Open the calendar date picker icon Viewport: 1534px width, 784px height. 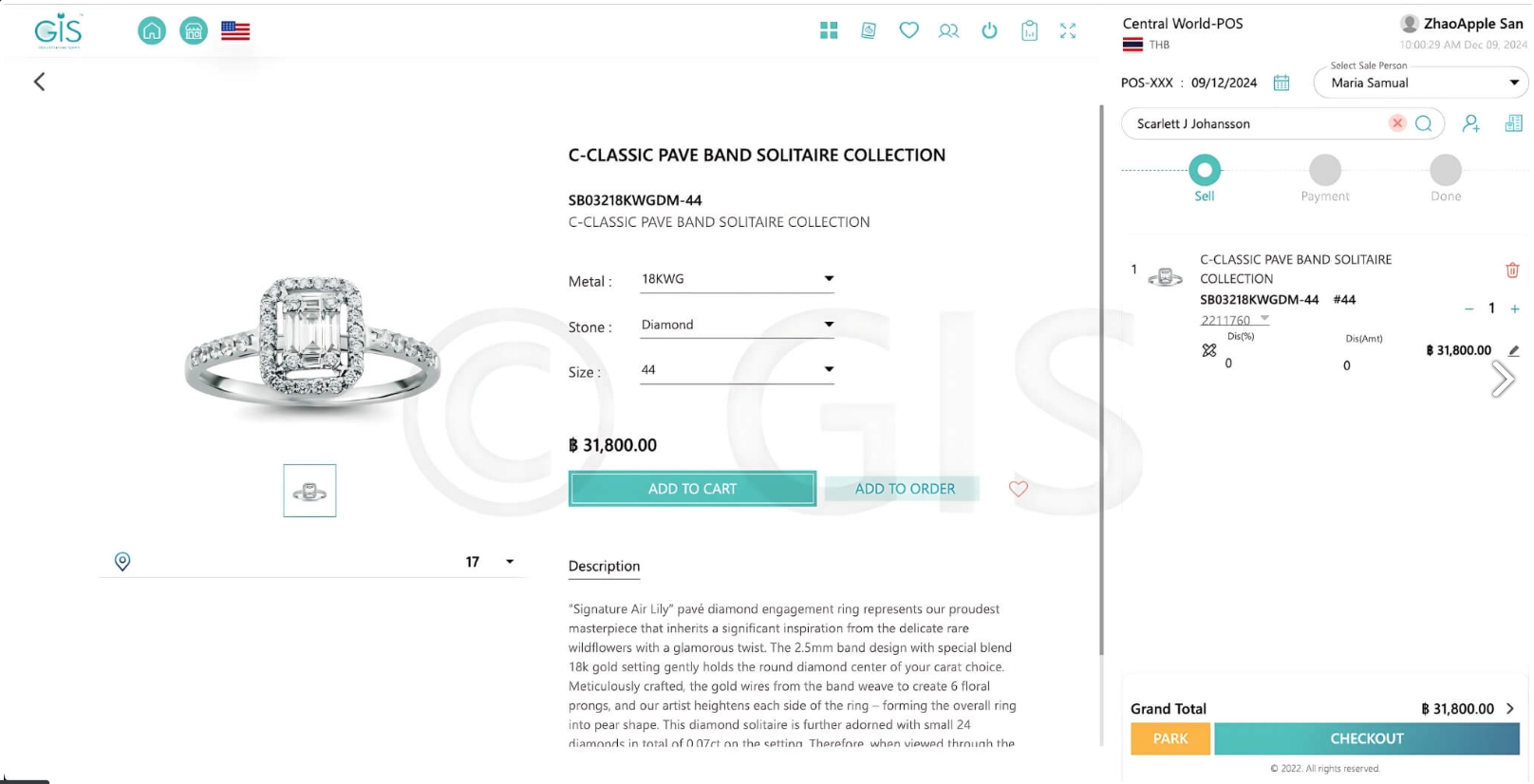(1281, 84)
